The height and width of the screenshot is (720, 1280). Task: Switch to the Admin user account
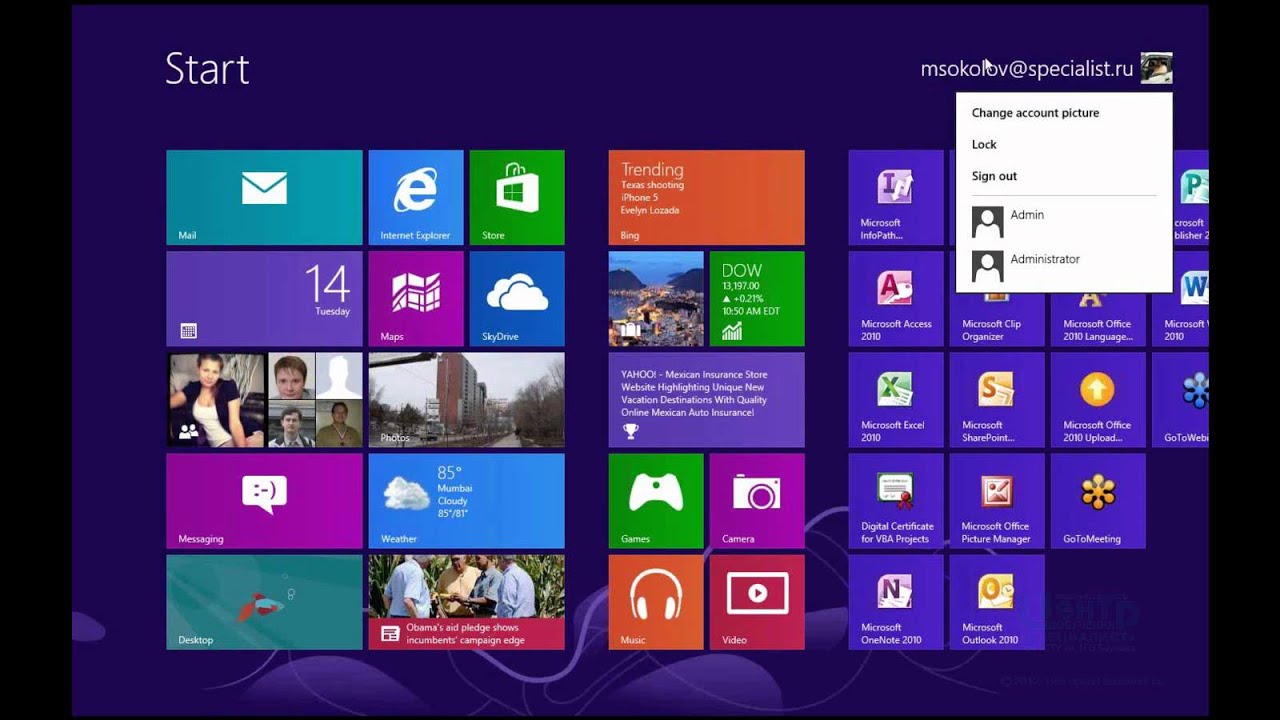[x=1063, y=221]
